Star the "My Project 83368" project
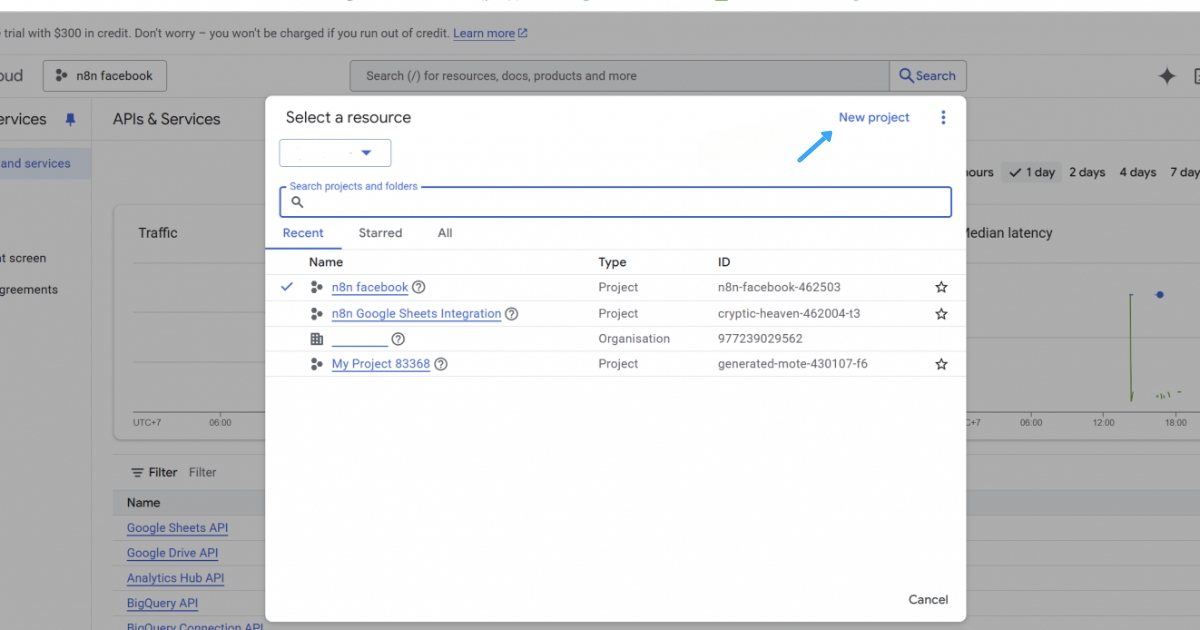Screen dimensions: 1200x630 click(x=940, y=363)
